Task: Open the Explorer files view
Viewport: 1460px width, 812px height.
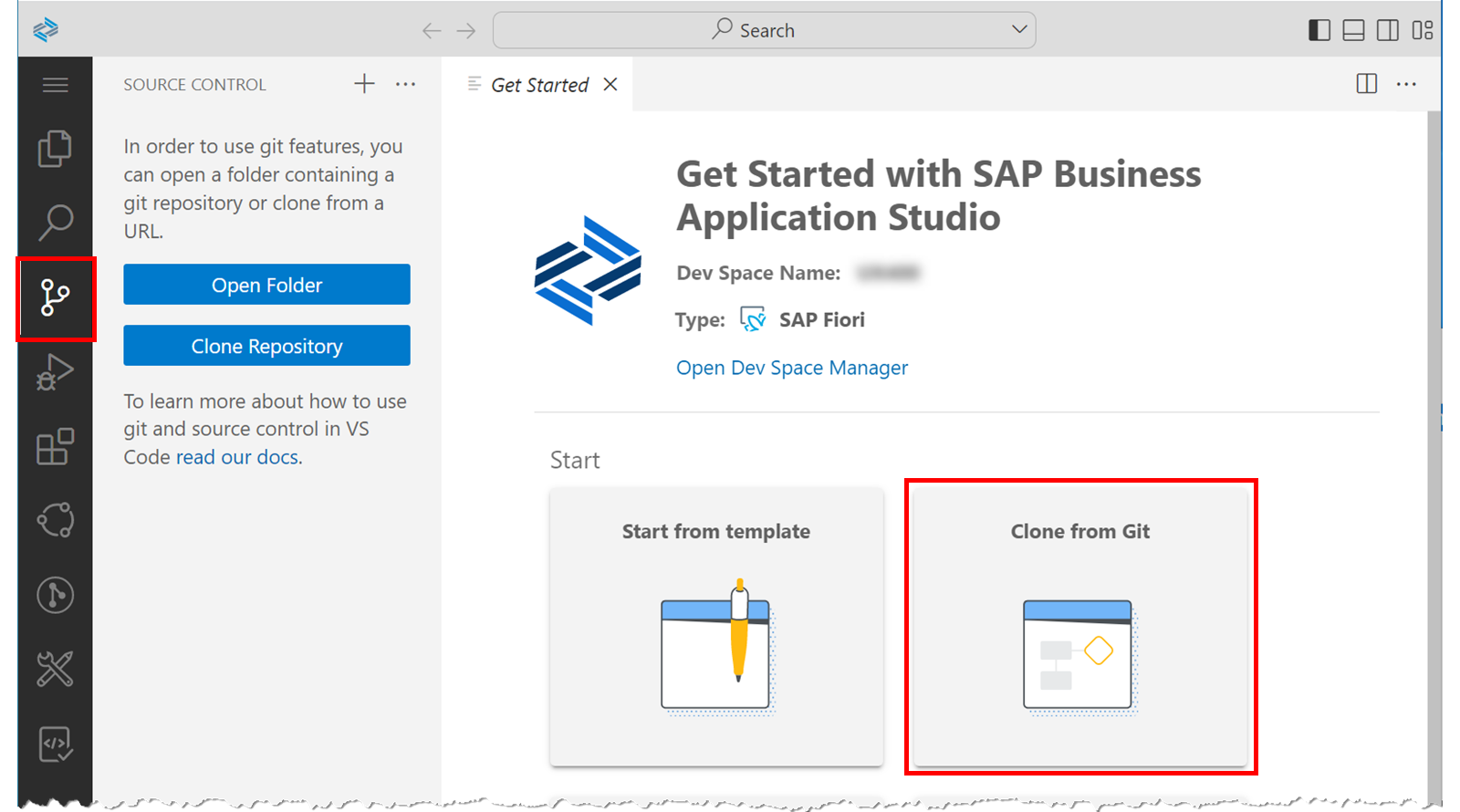Action: [55, 149]
